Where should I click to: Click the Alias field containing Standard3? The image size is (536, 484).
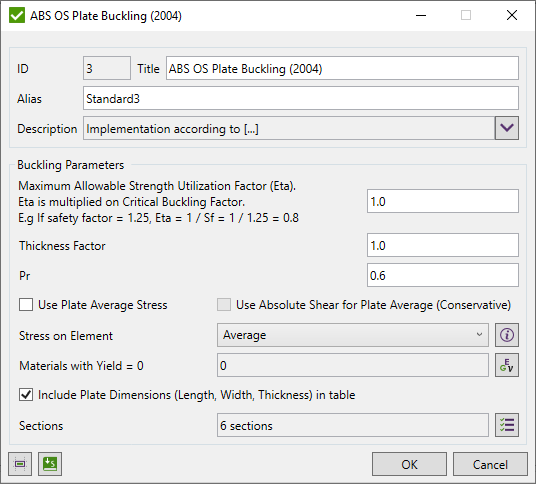tap(301, 98)
